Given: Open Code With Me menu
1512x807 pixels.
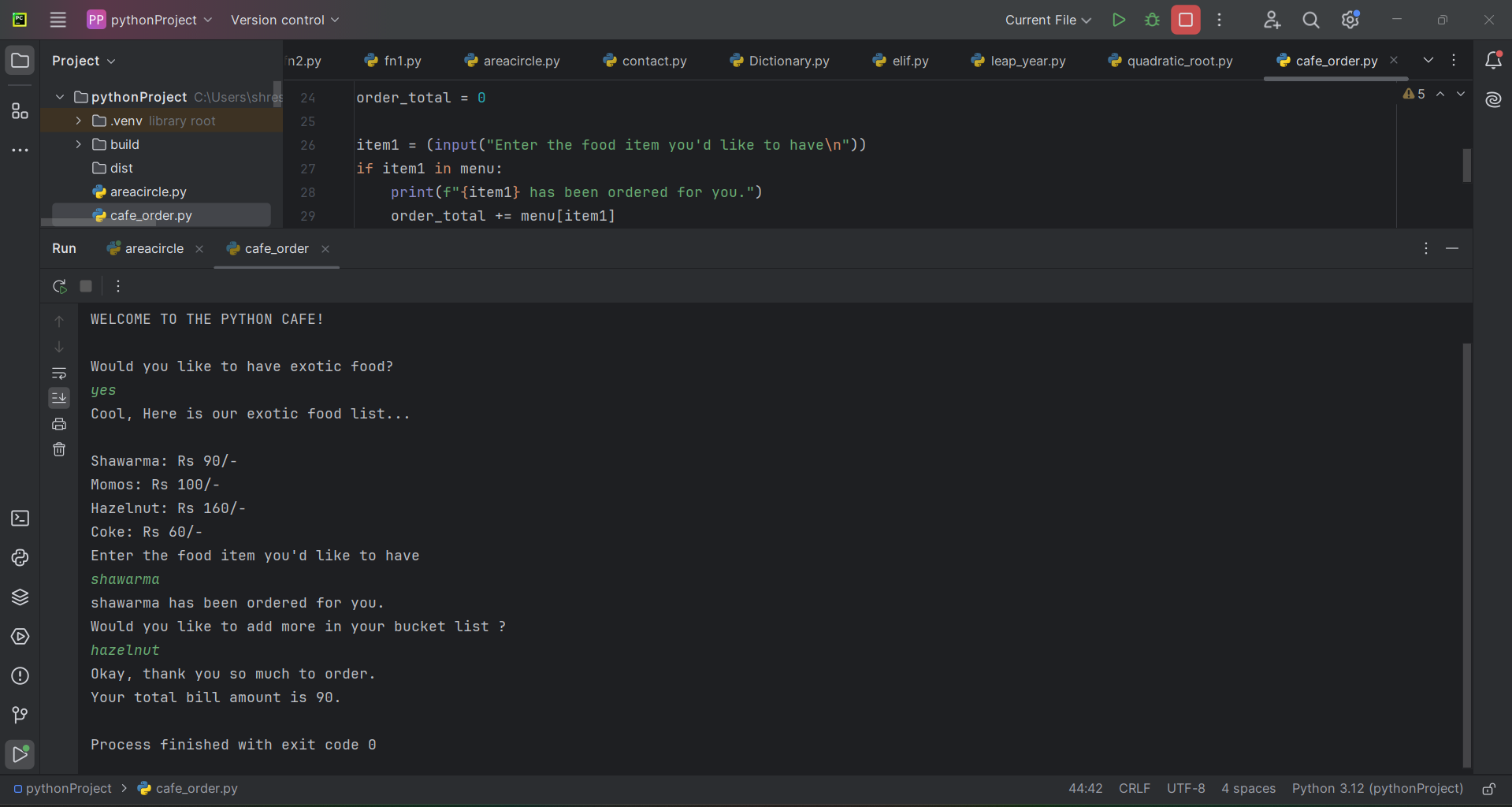Looking at the screenshot, I should (x=1272, y=20).
